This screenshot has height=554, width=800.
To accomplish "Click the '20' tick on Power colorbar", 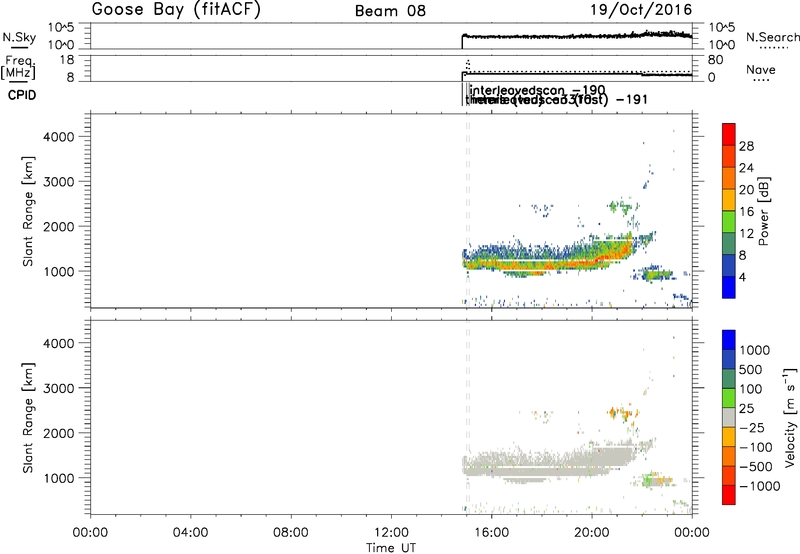I will click(x=746, y=190).
